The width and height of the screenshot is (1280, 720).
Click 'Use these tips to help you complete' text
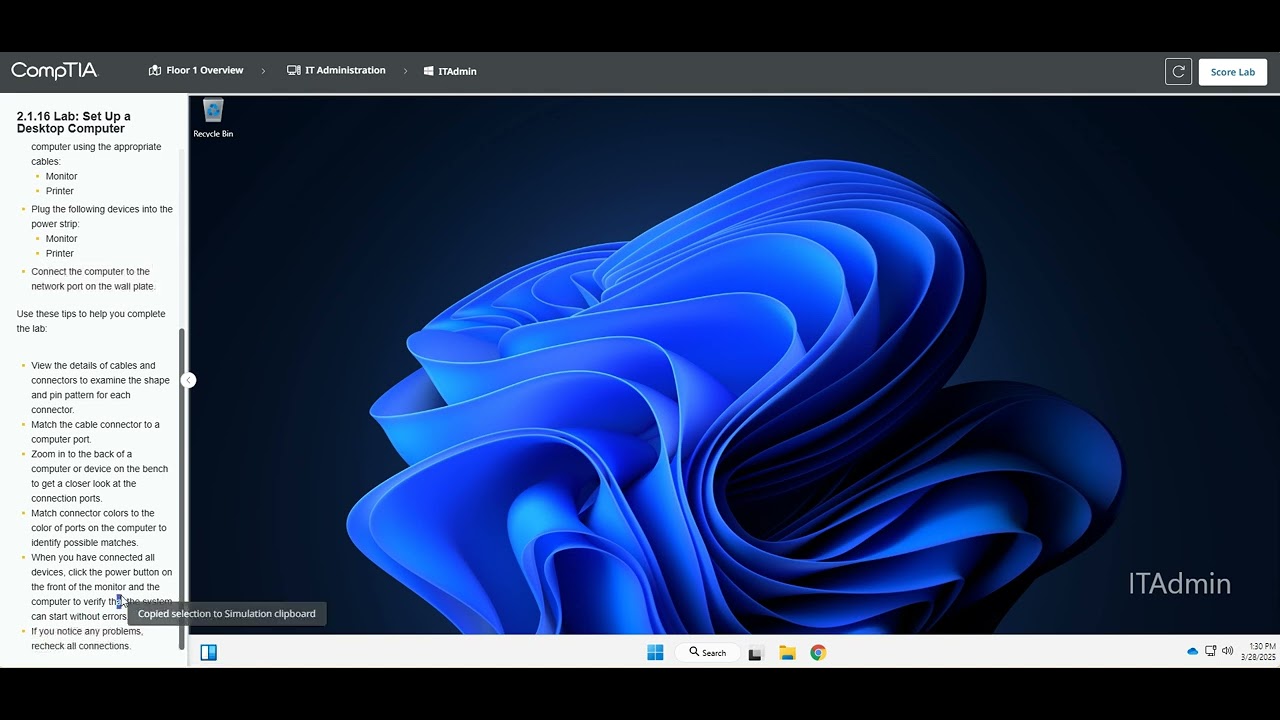91,321
